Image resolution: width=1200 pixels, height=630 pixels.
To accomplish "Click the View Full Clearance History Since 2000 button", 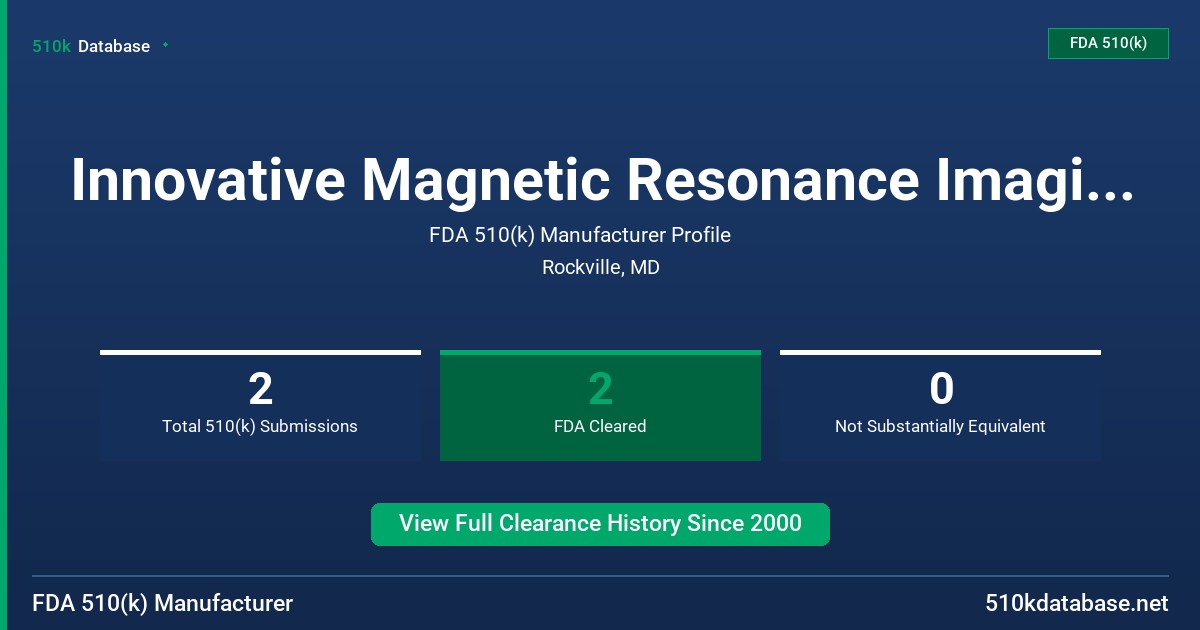I will (x=600, y=524).
